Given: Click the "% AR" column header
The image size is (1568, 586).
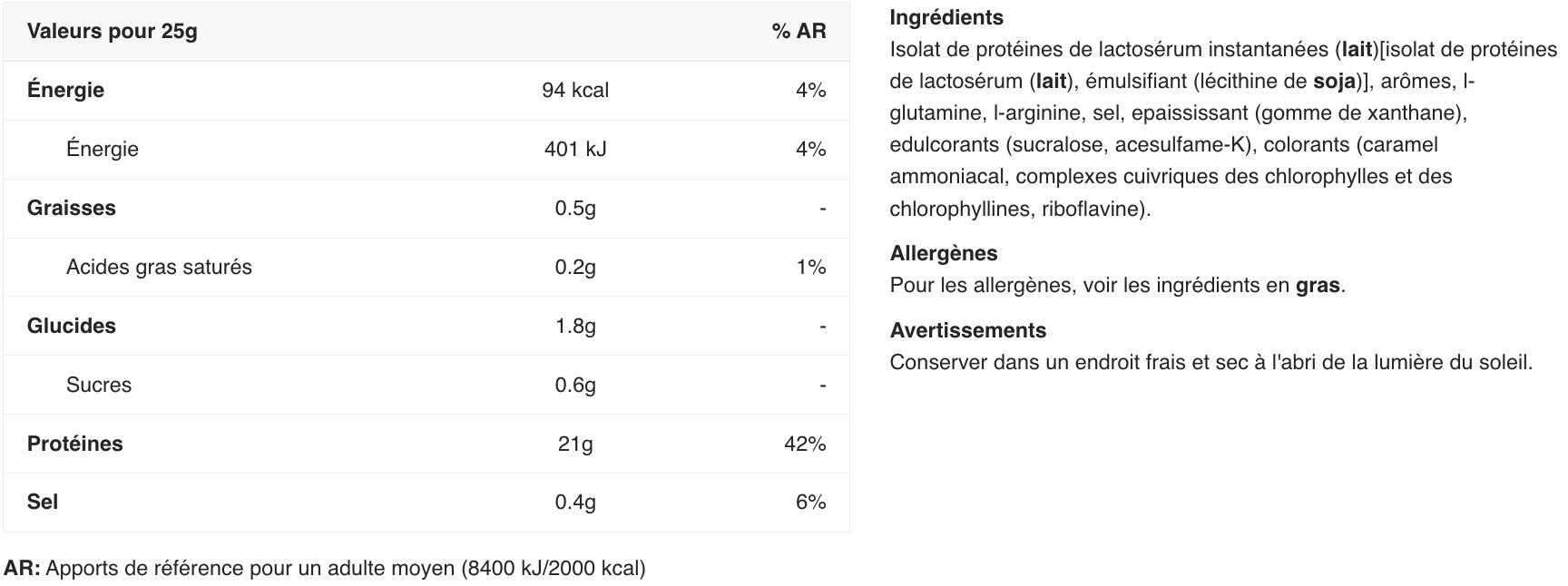Looking at the screenshot, I should point(799,31).
